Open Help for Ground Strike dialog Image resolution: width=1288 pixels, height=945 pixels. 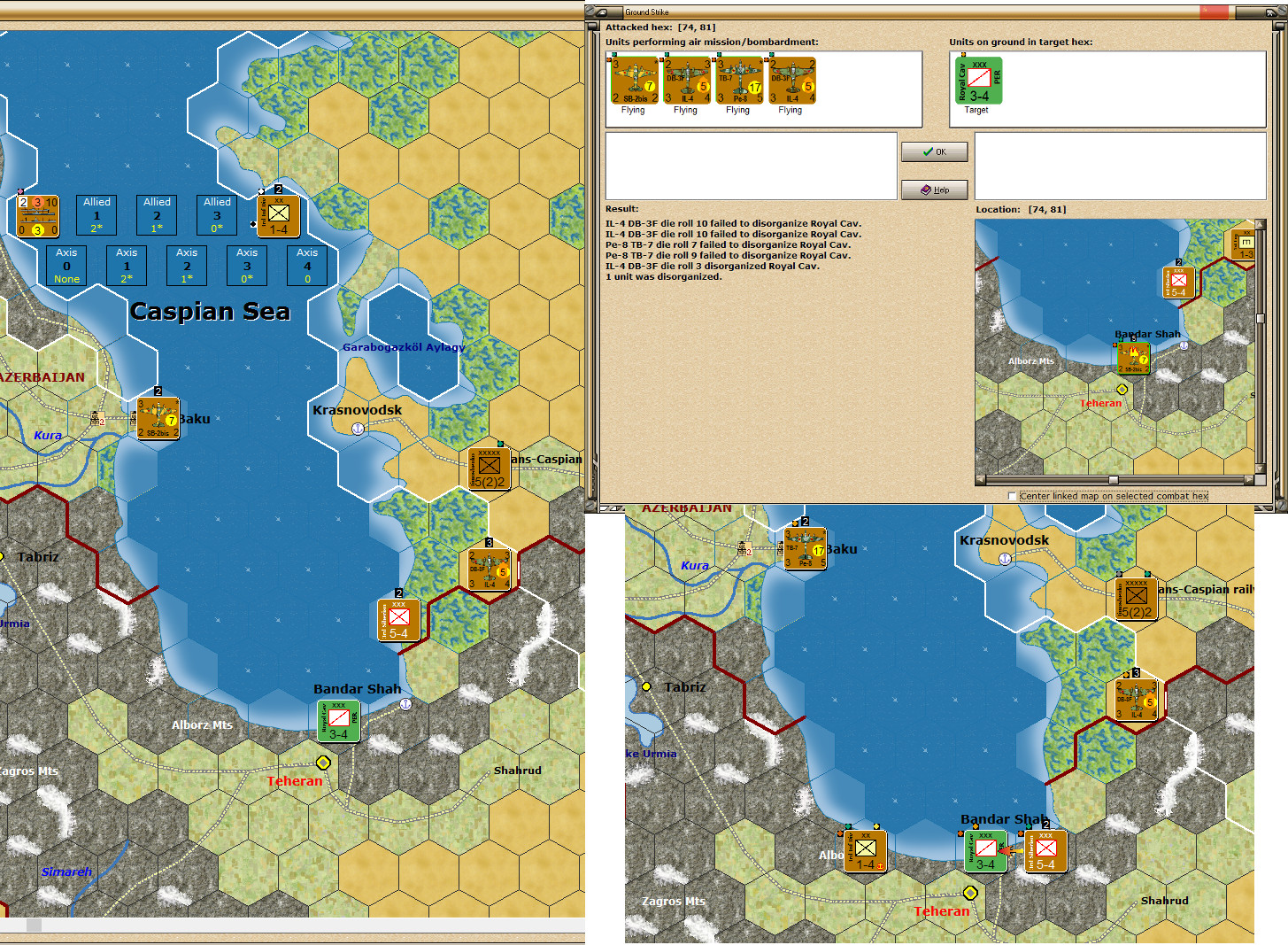[x=934, y=190]
